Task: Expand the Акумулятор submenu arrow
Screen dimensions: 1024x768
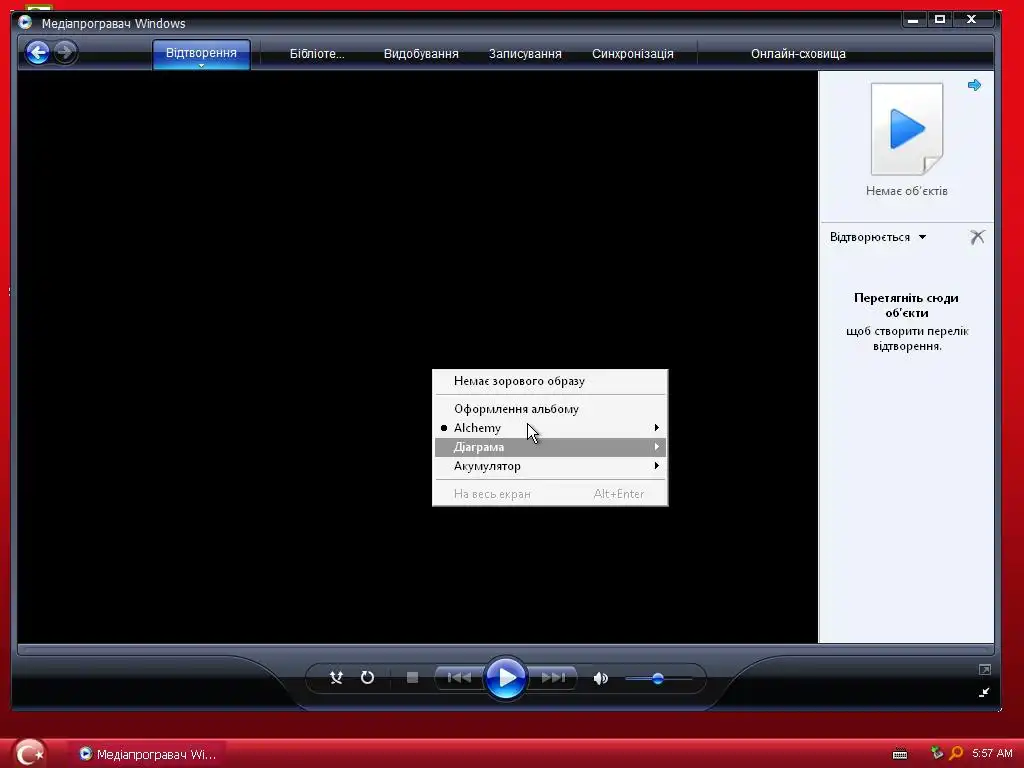Action: pyautogui.click(x=656, y=466)
